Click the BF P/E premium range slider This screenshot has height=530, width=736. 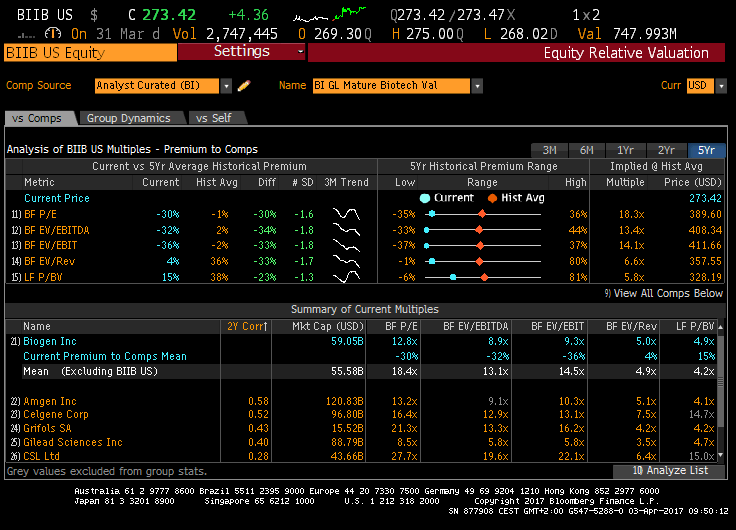483,214
